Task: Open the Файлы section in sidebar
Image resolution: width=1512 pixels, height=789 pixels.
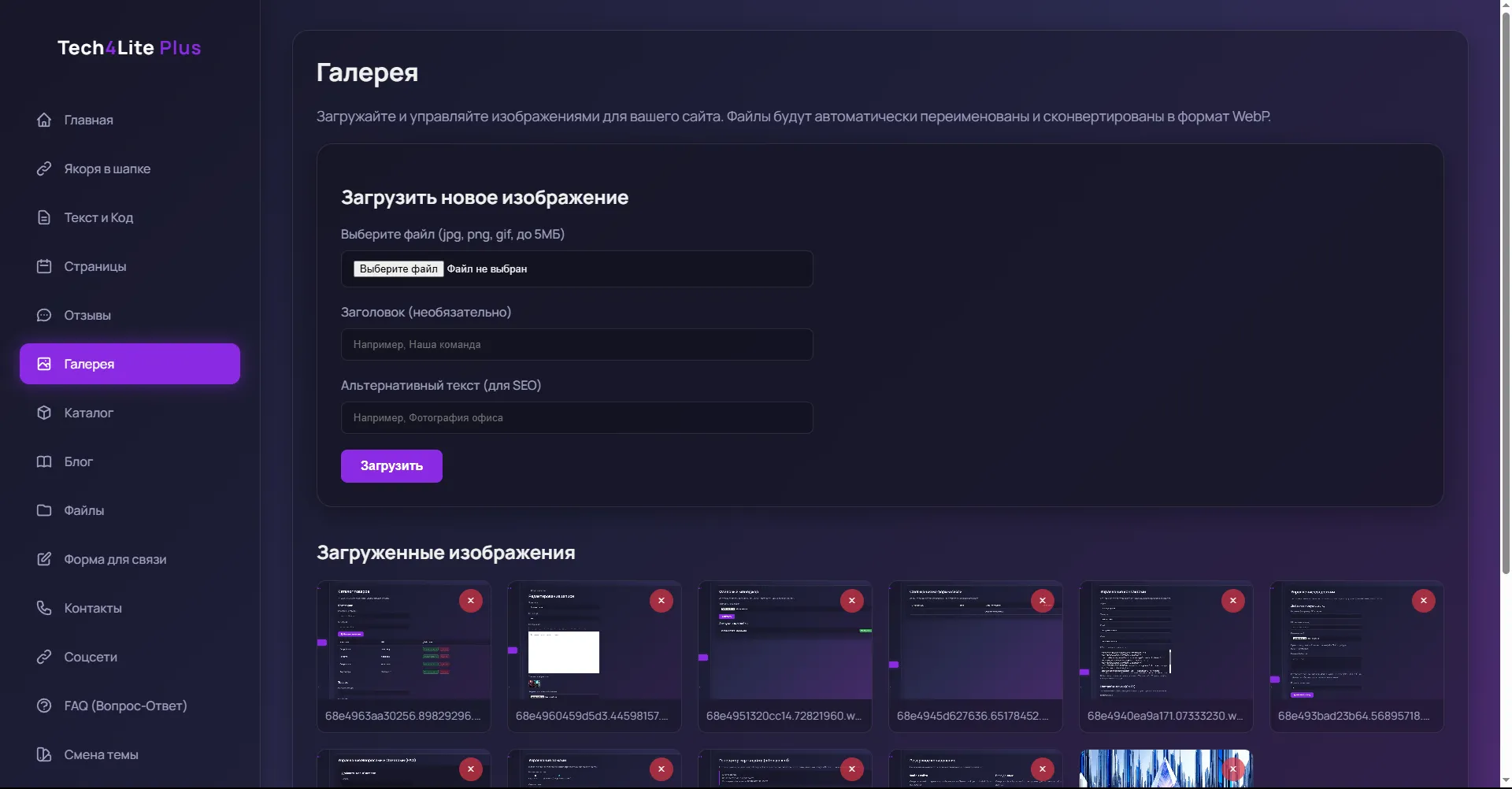Action: (84, 510)
